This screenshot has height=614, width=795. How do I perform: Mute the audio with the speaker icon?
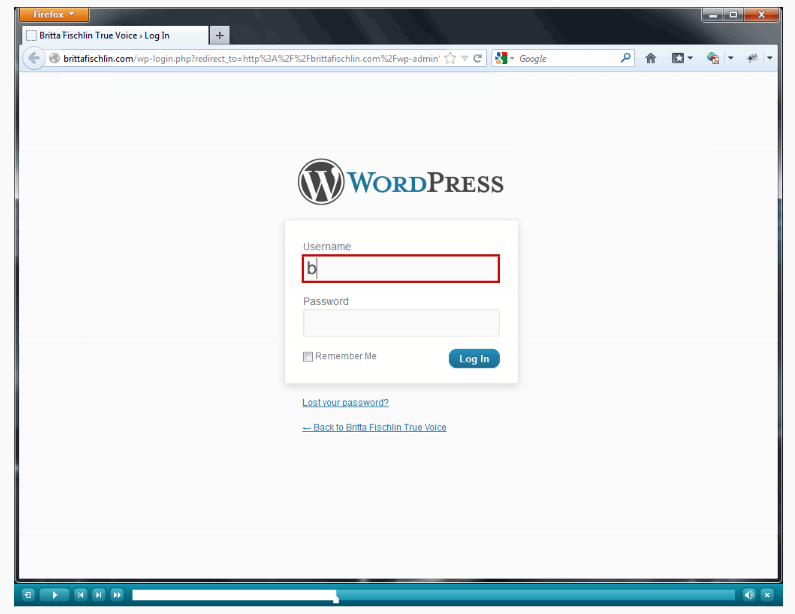click(x=749, y=595)
